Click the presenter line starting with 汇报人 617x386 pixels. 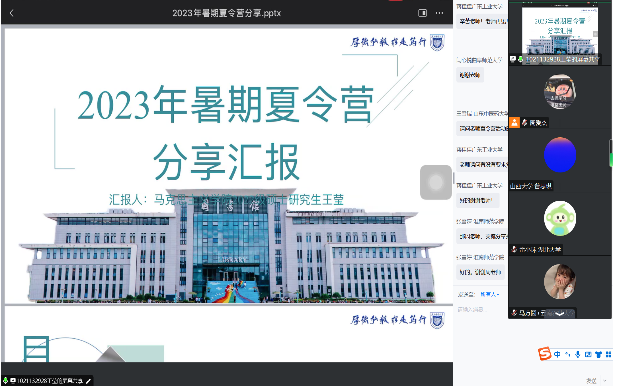(226, 199)
